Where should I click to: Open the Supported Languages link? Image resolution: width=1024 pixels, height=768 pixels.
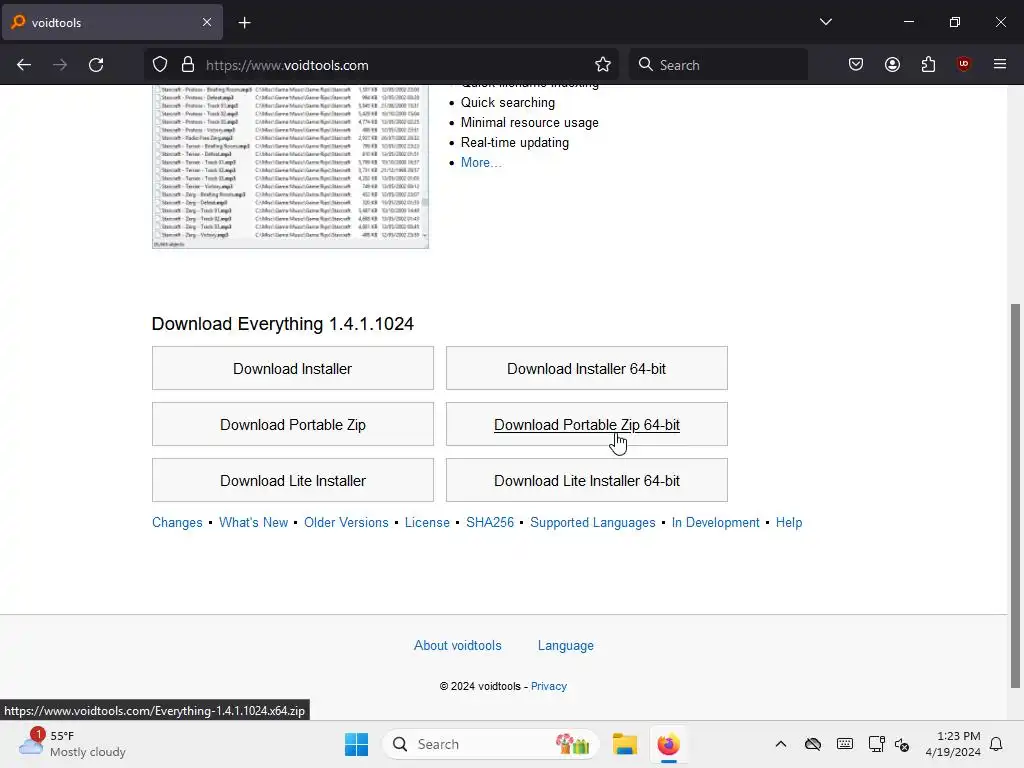click(592, 522)
